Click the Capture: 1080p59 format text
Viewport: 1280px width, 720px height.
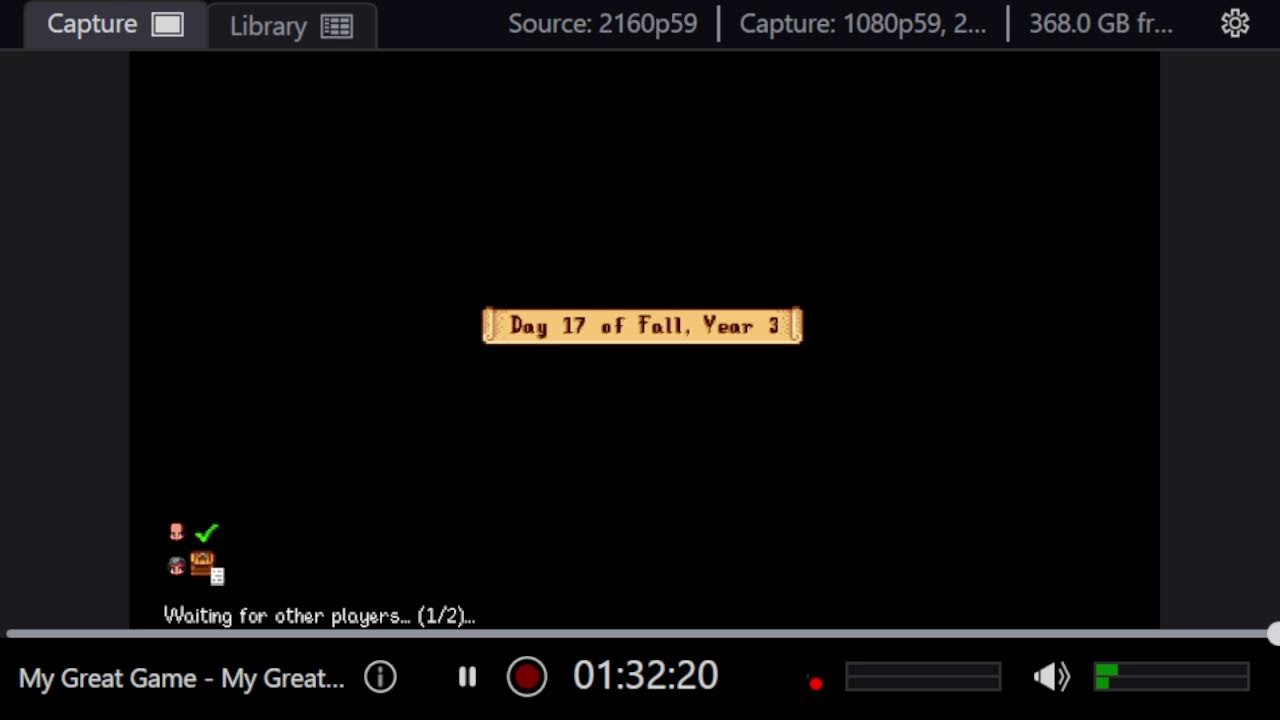point(863,24)
